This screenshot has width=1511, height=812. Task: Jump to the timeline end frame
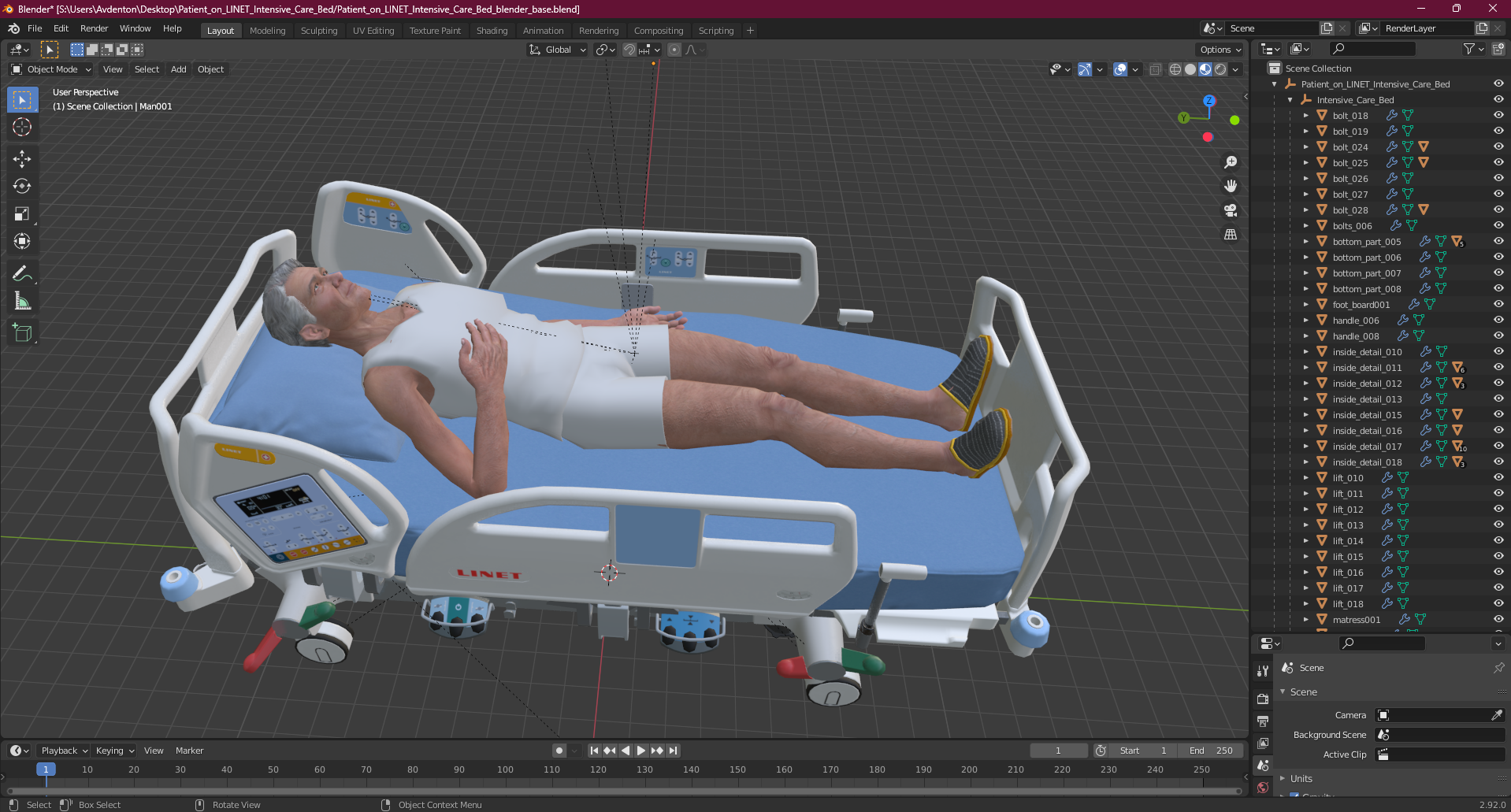point(673,751)
